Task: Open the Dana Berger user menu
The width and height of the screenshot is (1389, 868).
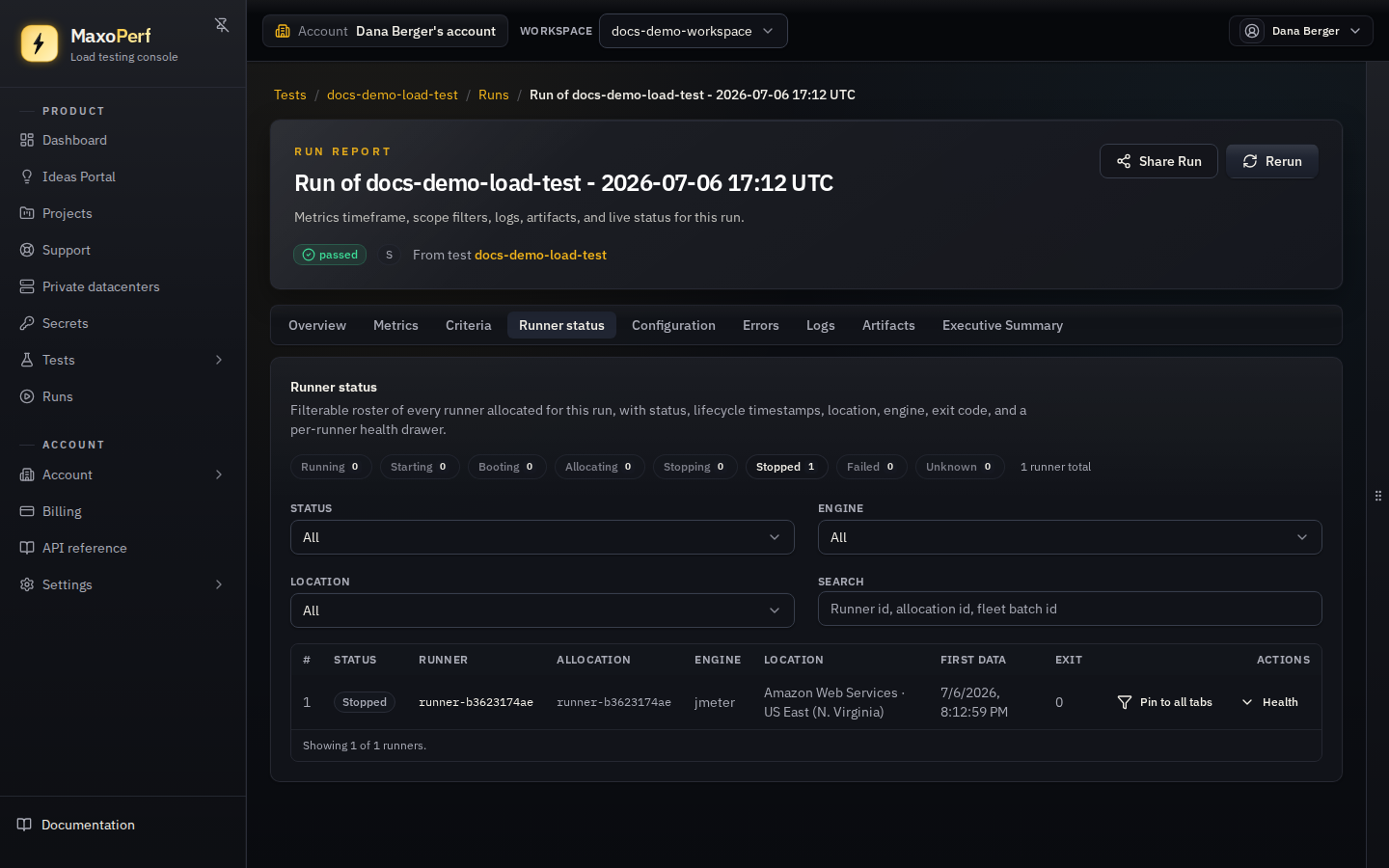Action: click(x=1300, y=31)
